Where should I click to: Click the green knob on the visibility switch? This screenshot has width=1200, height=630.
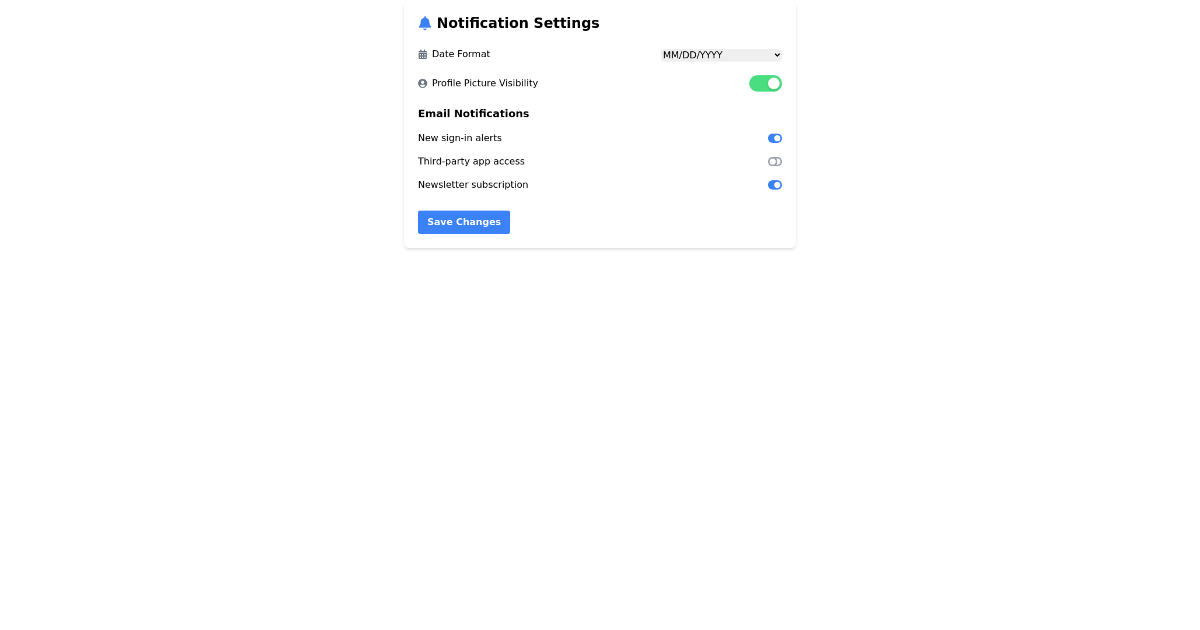tap(772, 83)
